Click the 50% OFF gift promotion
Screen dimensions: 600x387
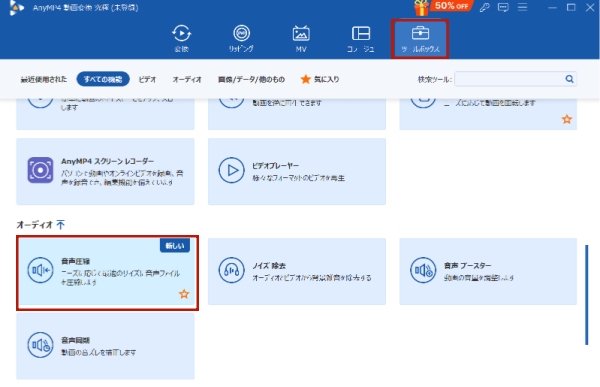(443, 7)
